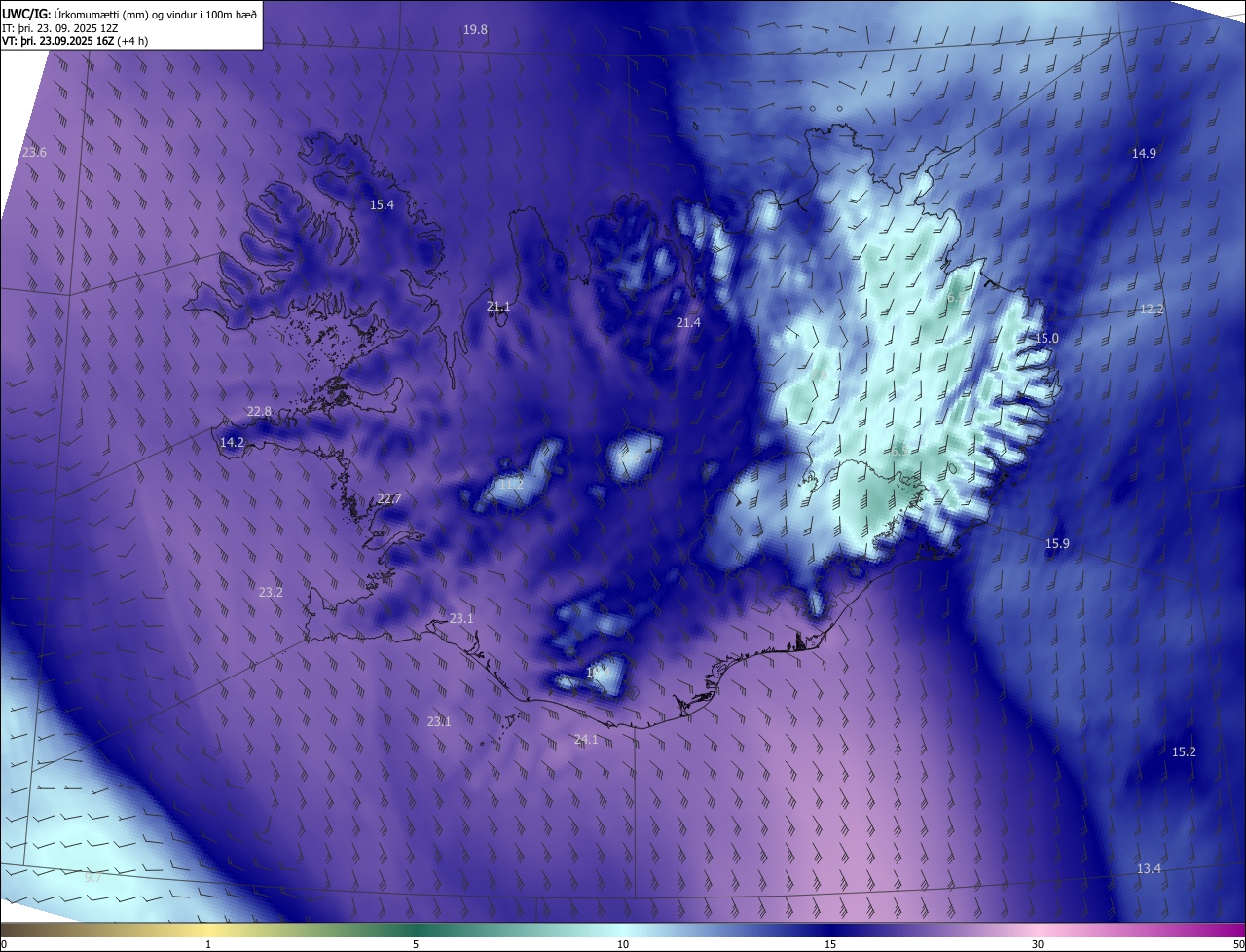Click the 50 tick on the color scale
The width and height of the screenshot is (1246, 952).
(1238, 944)
